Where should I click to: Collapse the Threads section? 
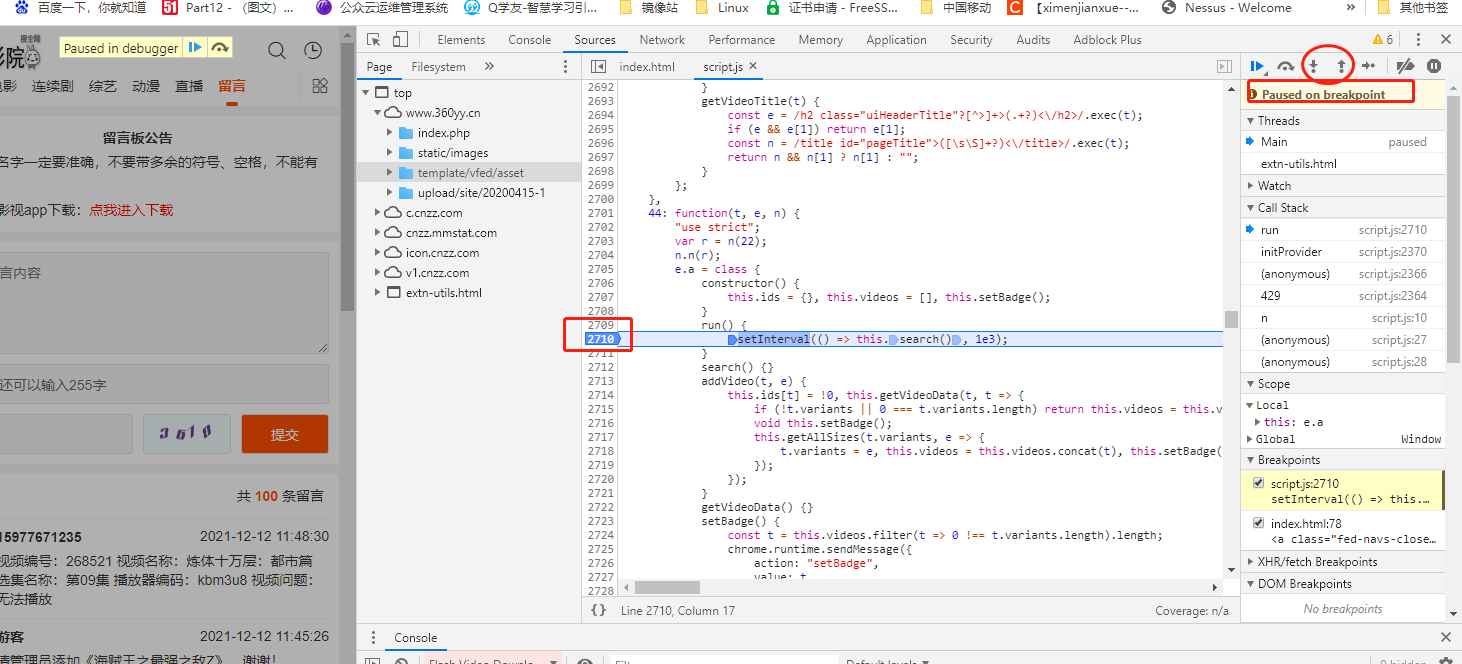click(1343, 121)
